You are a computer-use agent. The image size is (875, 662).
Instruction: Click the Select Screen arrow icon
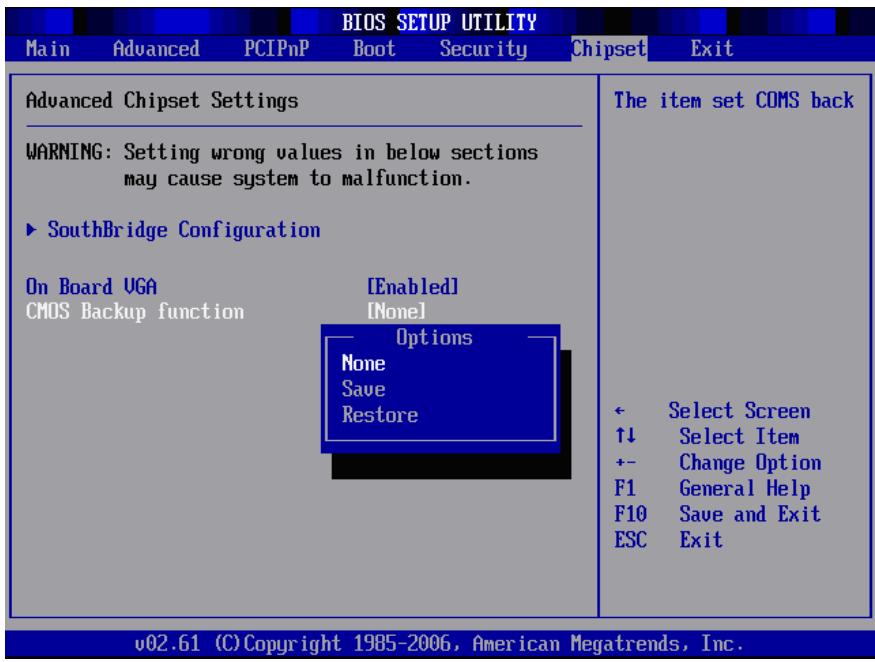(619, 411)
